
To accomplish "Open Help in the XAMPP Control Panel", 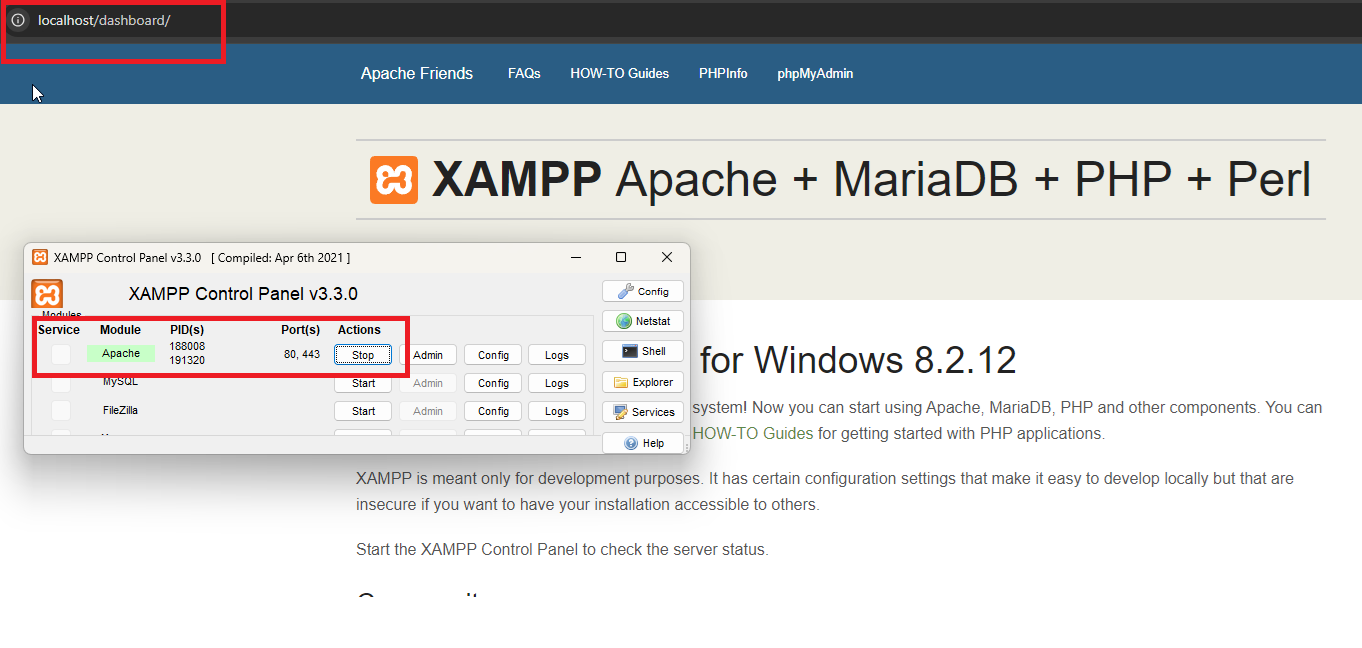I will 643,443.
